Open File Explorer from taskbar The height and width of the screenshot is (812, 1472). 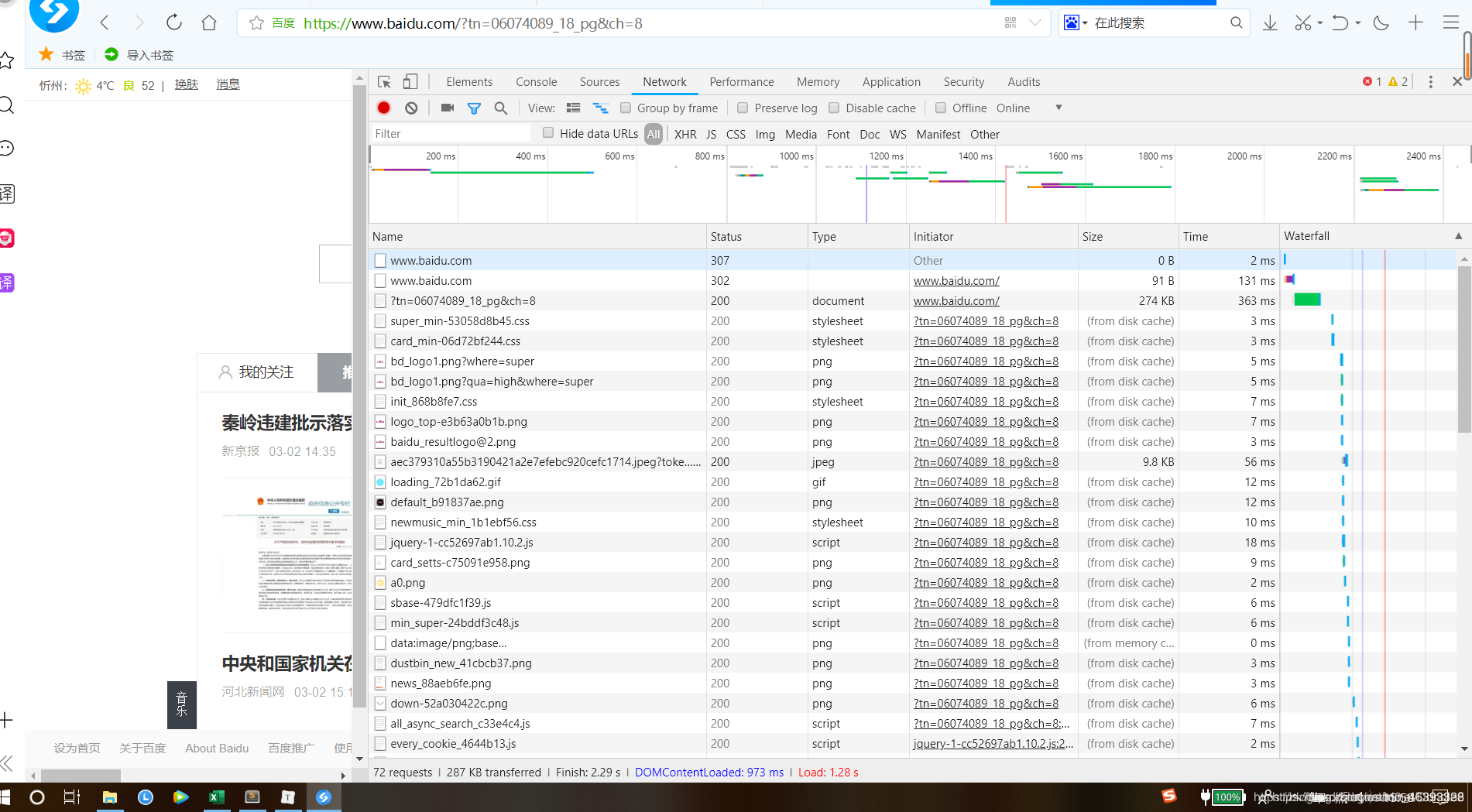pos(110,797)
